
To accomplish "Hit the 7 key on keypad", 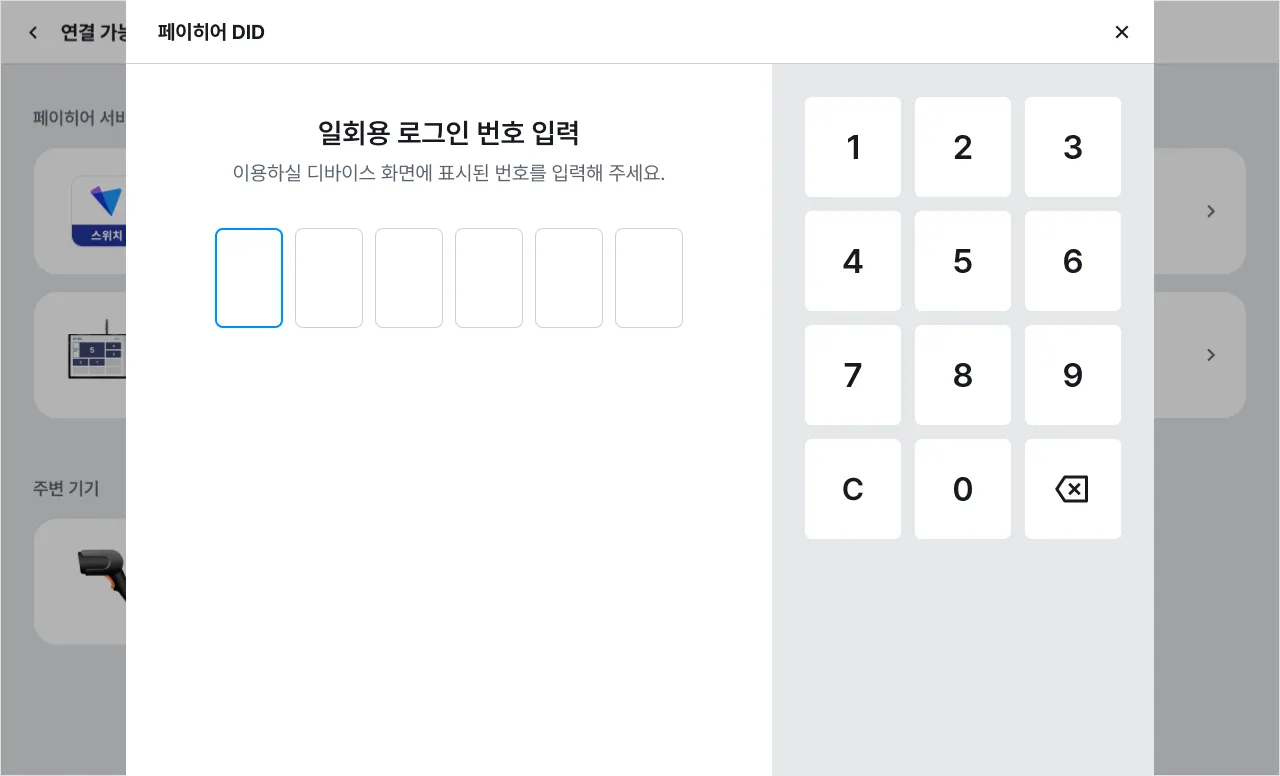I will tap(853, 375).
